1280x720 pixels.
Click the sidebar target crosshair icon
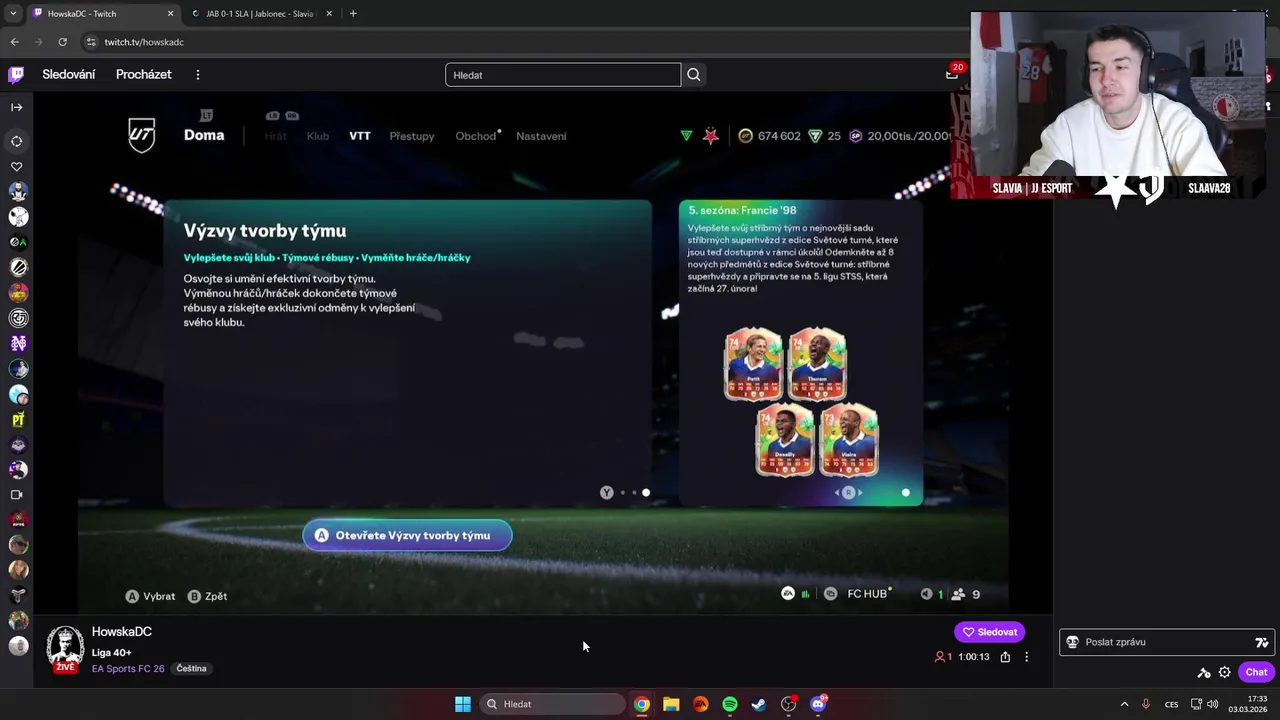(17, 141)
